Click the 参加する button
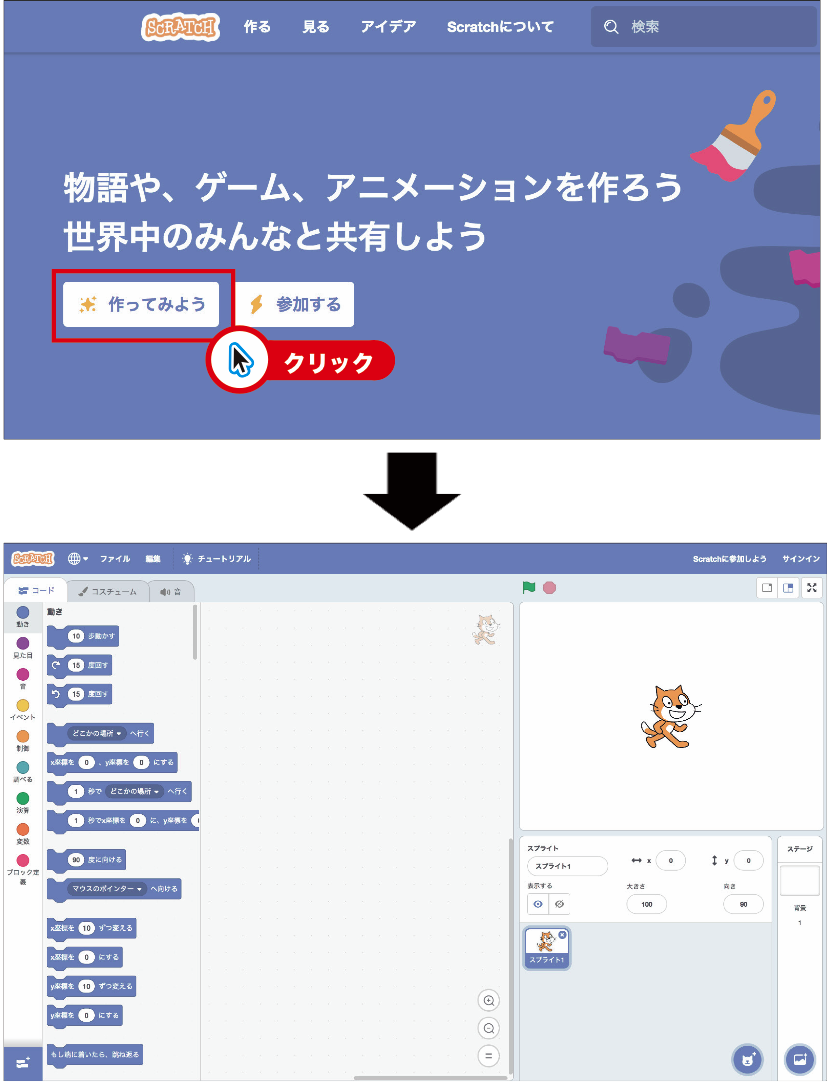This screenshot has height=1082, width=828. click(x=295, y=305)
